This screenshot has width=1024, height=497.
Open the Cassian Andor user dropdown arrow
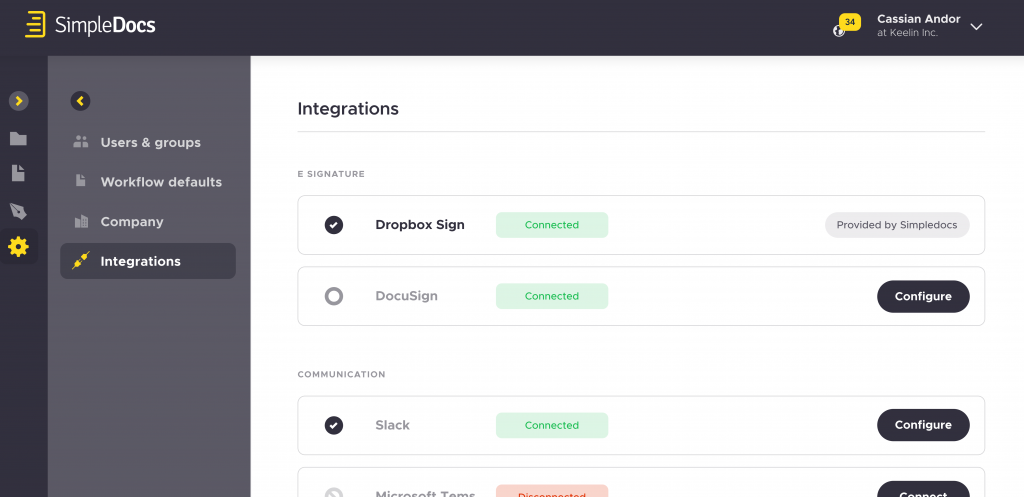tap(976, 27)
